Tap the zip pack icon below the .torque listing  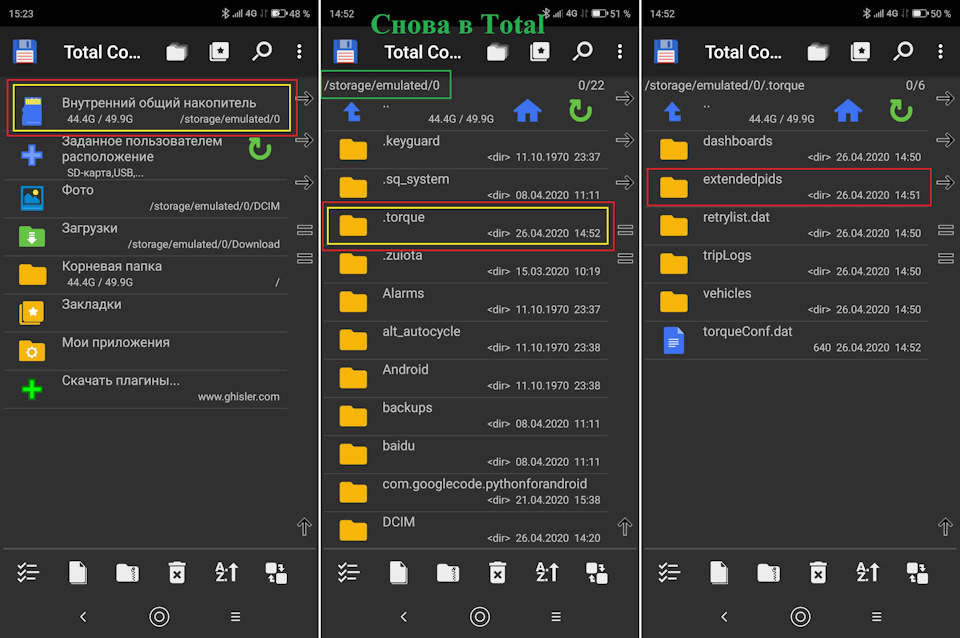(768, 573)
